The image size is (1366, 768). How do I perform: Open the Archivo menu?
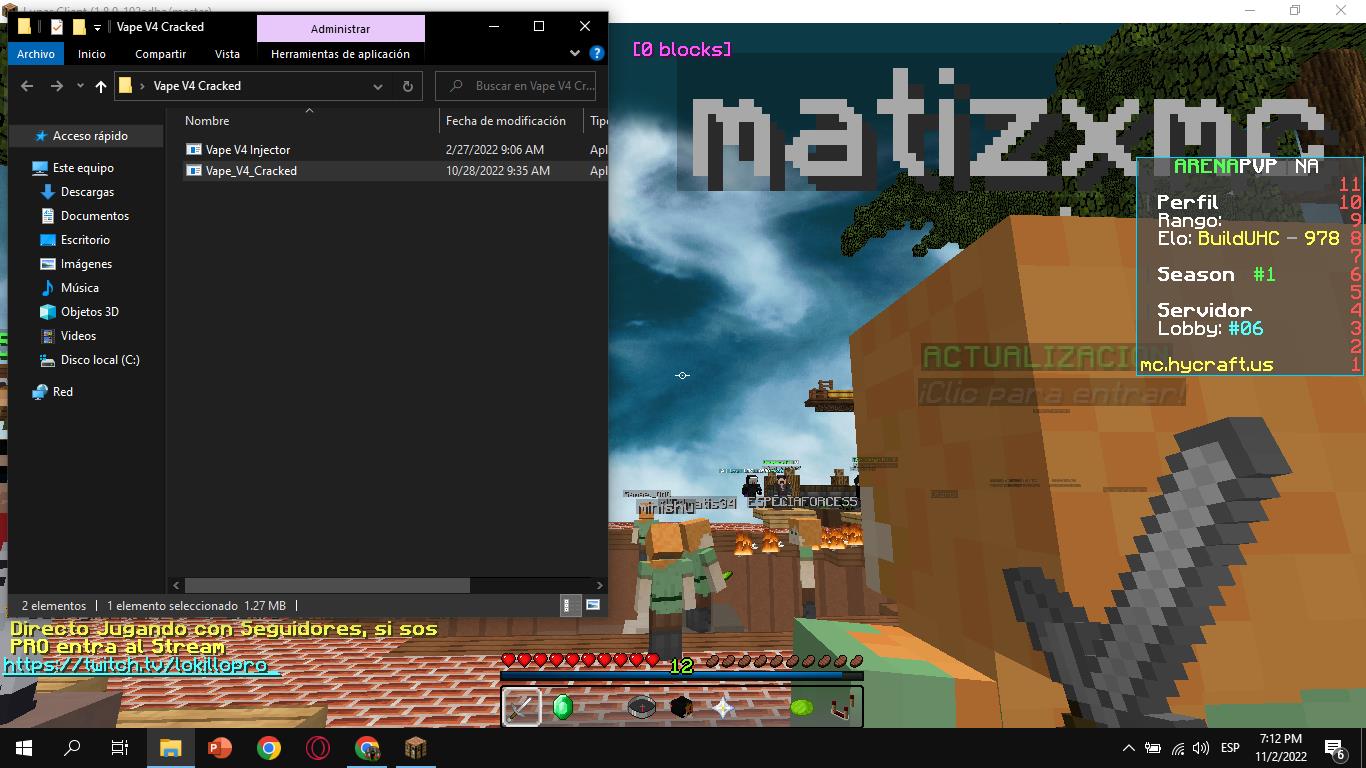36,54
